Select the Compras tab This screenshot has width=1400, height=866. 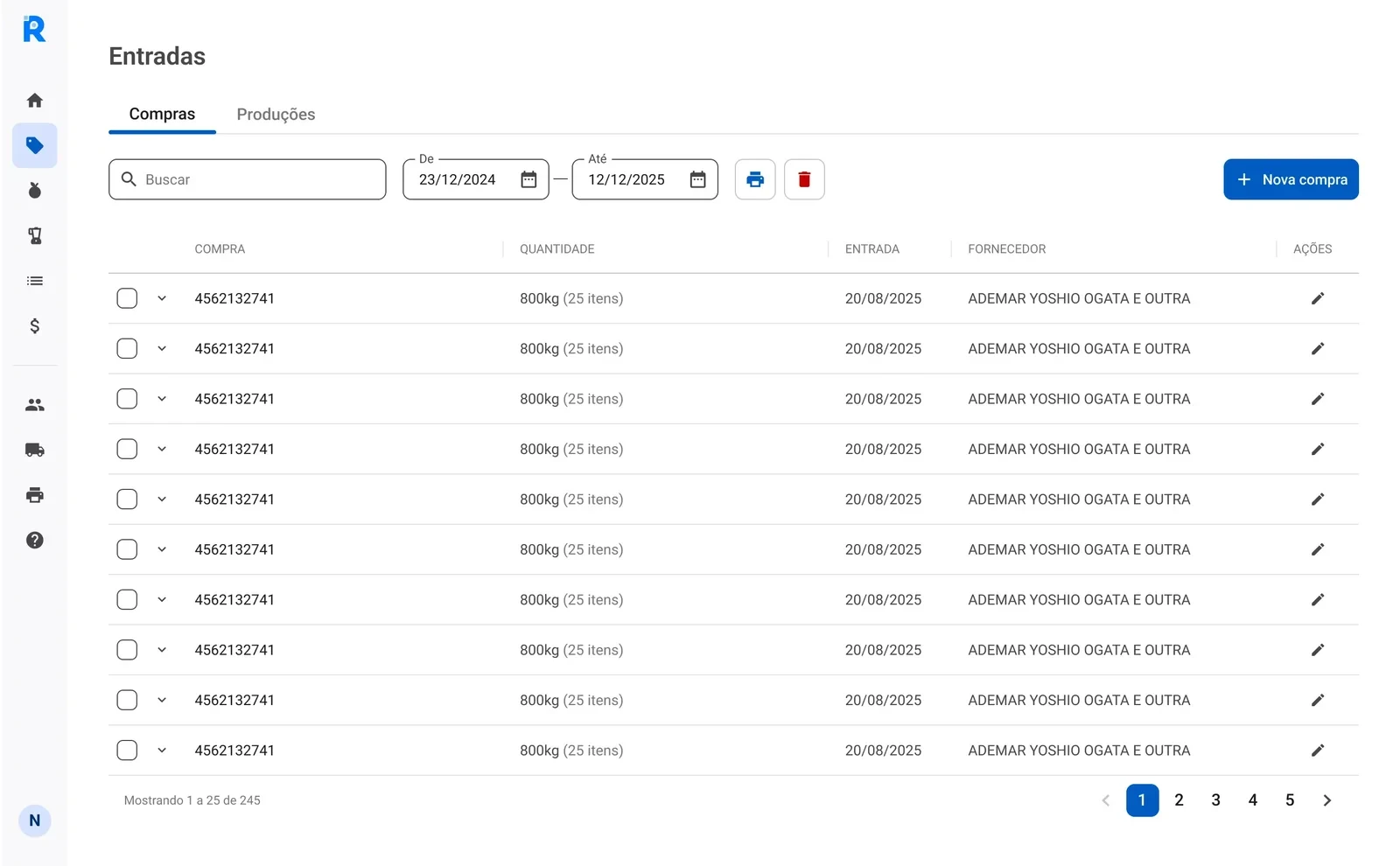[x=162, y=115]
